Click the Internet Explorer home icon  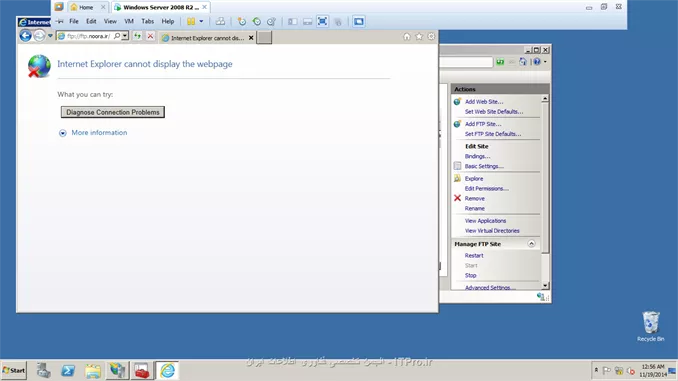[x=407, y=37]
